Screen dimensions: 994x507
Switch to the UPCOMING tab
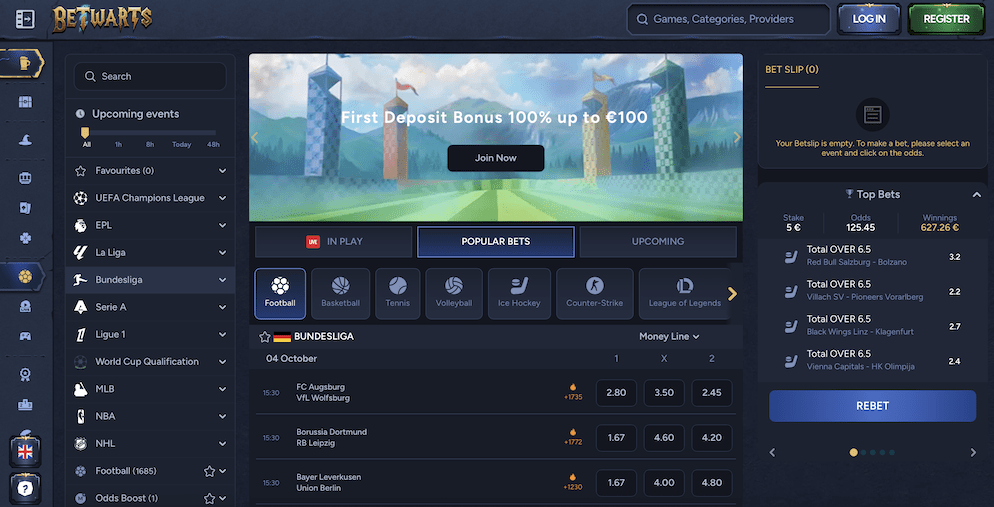(657, 241)
